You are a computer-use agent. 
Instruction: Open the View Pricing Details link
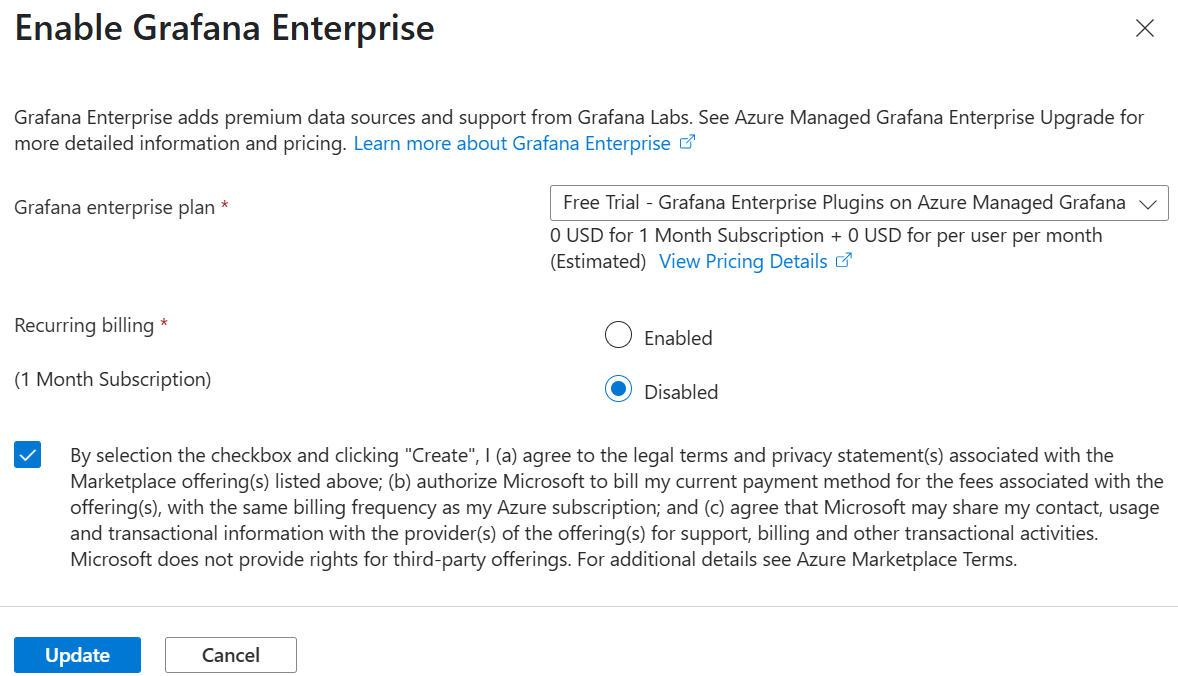pyautogui.click(x=743, y=262)
